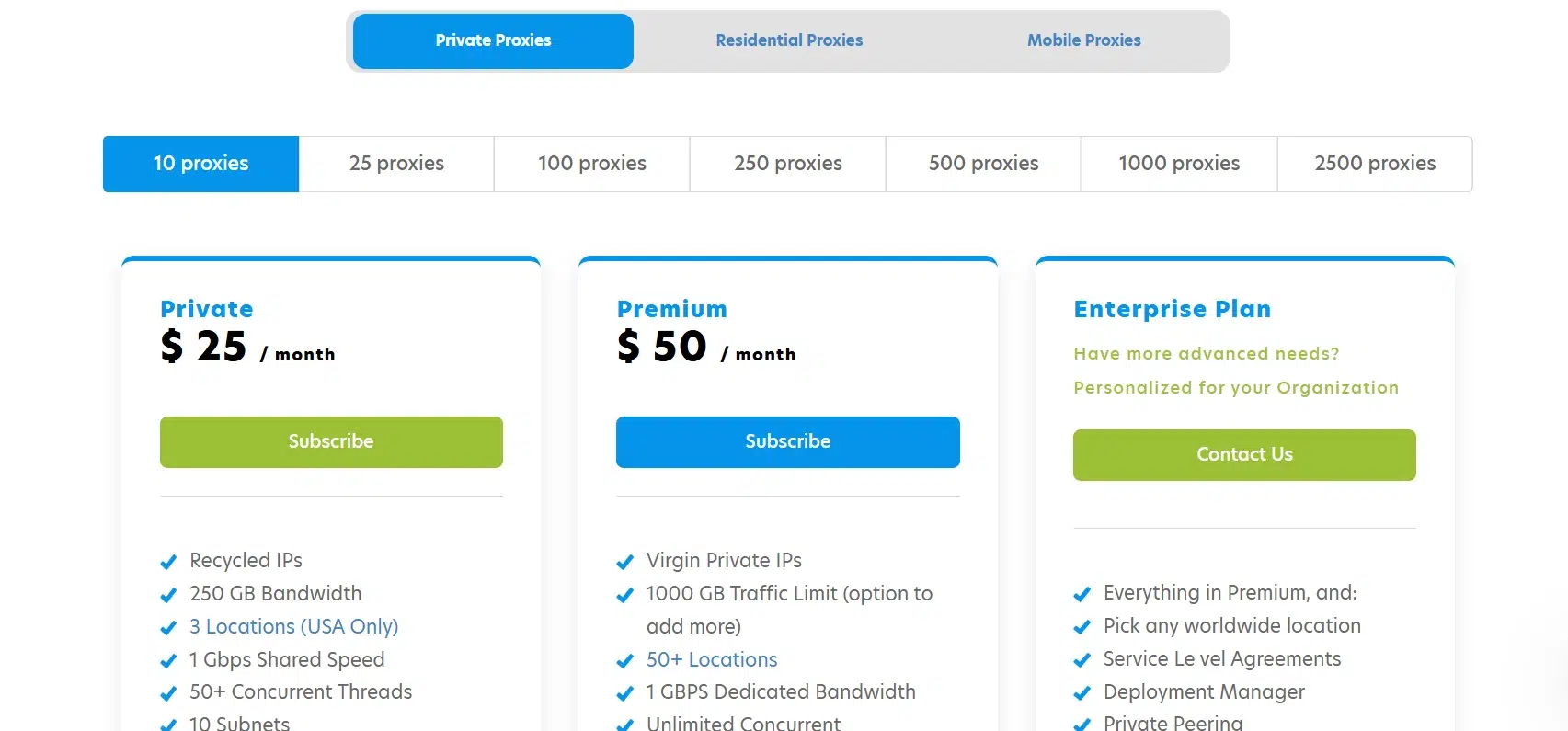Open the Residential Proxies tab
Screen dimensions: 1568x731
(789, 40)
